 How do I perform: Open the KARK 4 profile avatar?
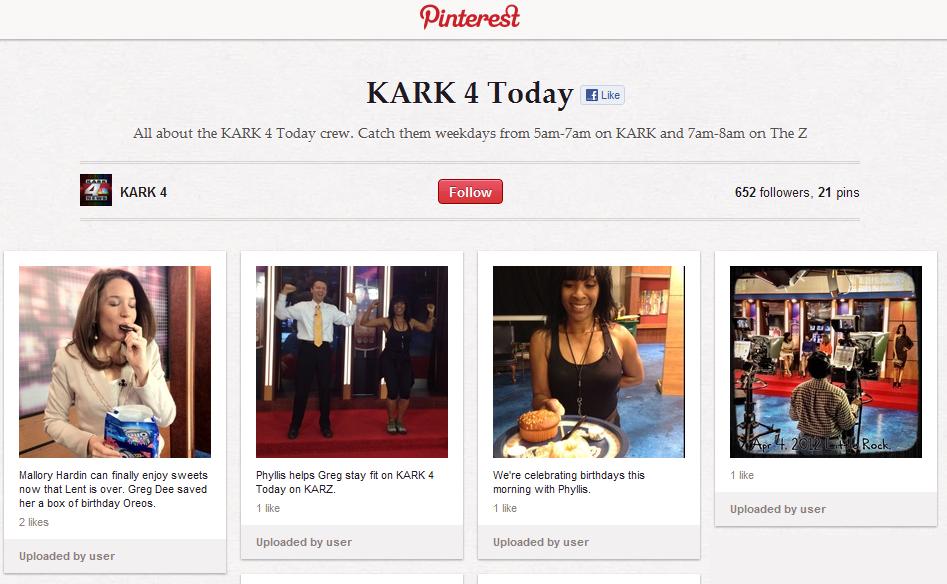coord(96,190)
